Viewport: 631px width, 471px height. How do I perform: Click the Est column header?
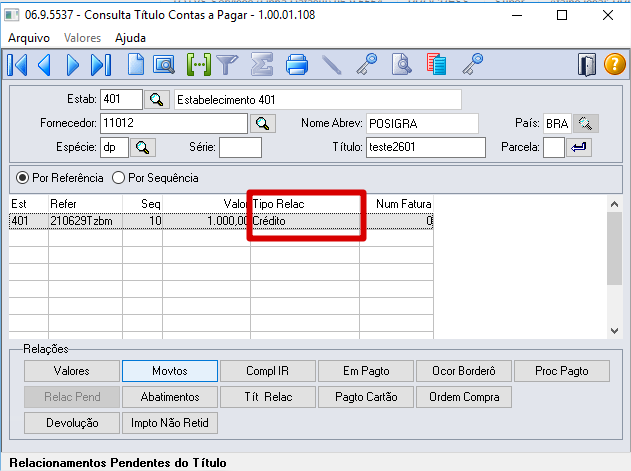(29, 204)
